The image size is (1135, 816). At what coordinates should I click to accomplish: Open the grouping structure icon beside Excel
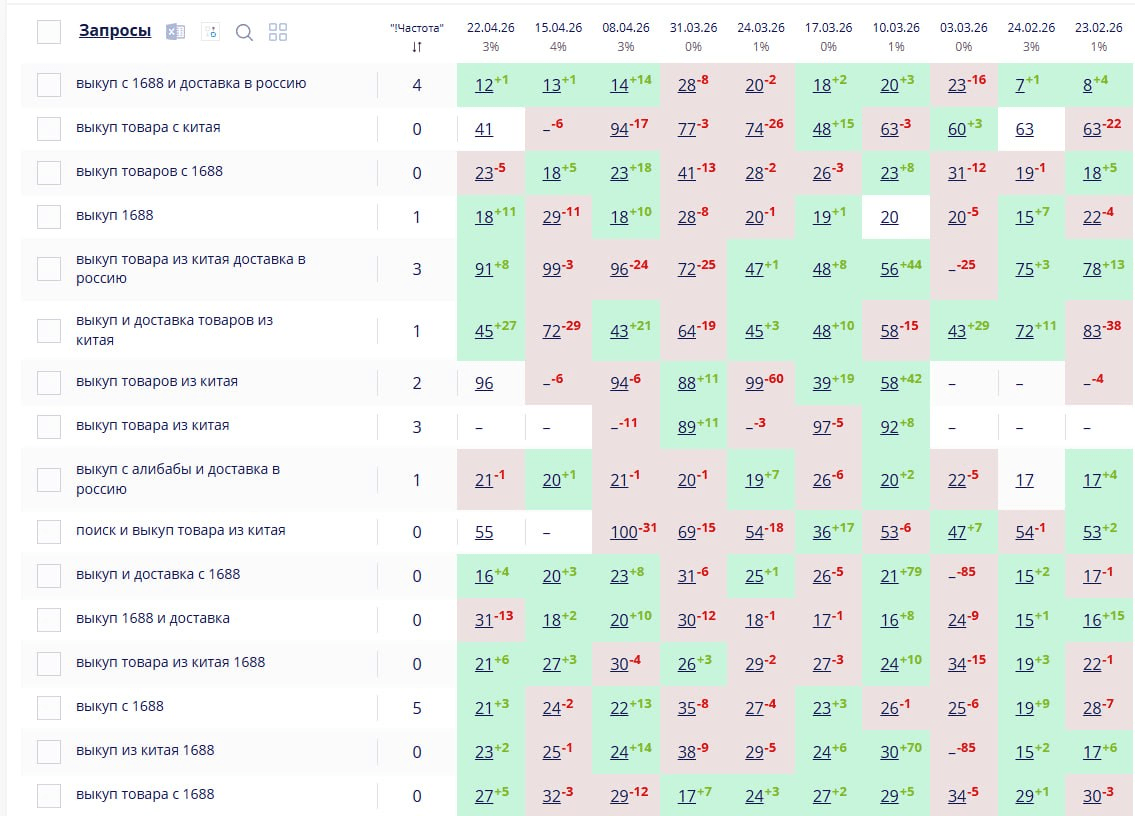(x=211, y=32)
